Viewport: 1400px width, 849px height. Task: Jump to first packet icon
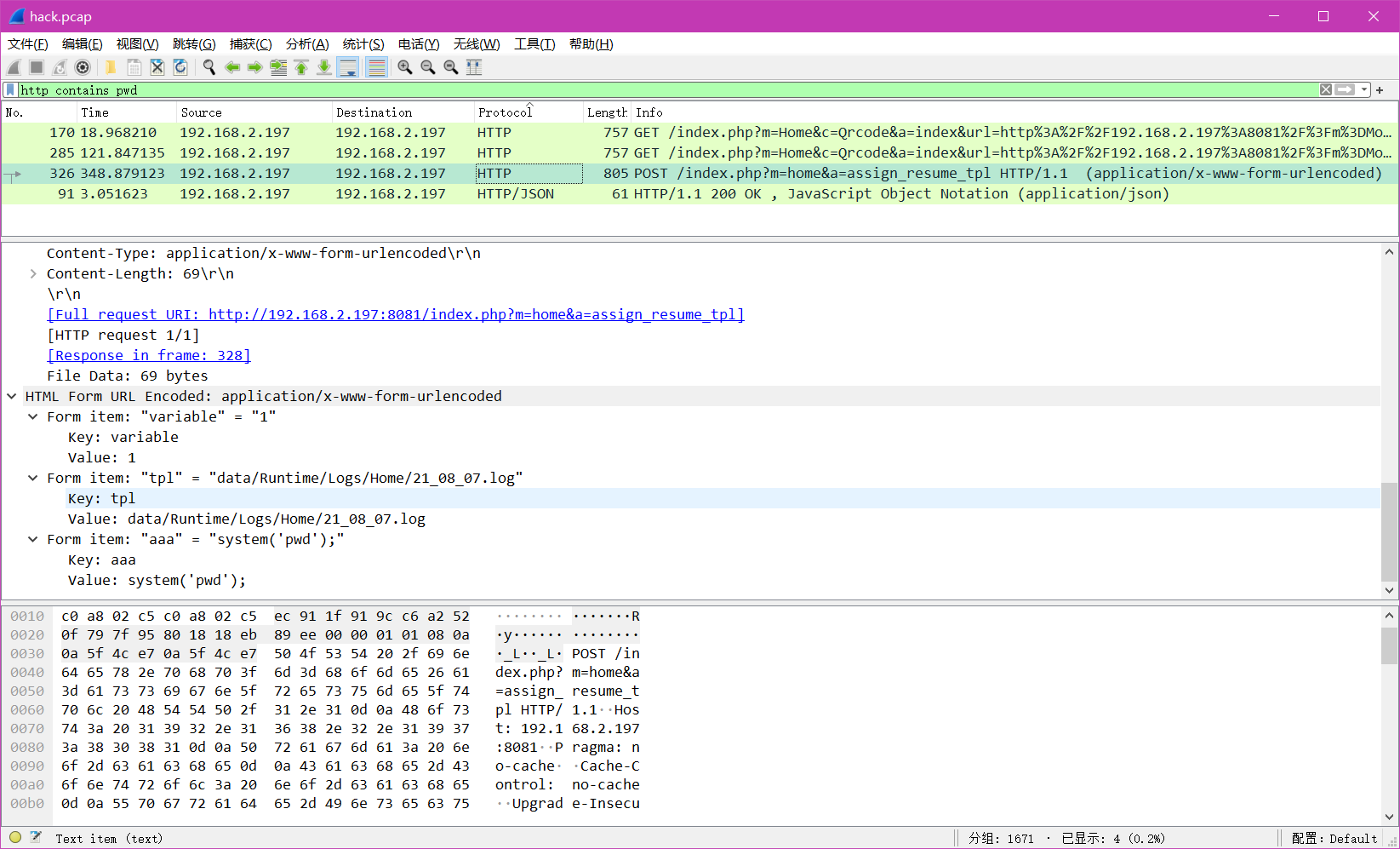click(301, 67)
